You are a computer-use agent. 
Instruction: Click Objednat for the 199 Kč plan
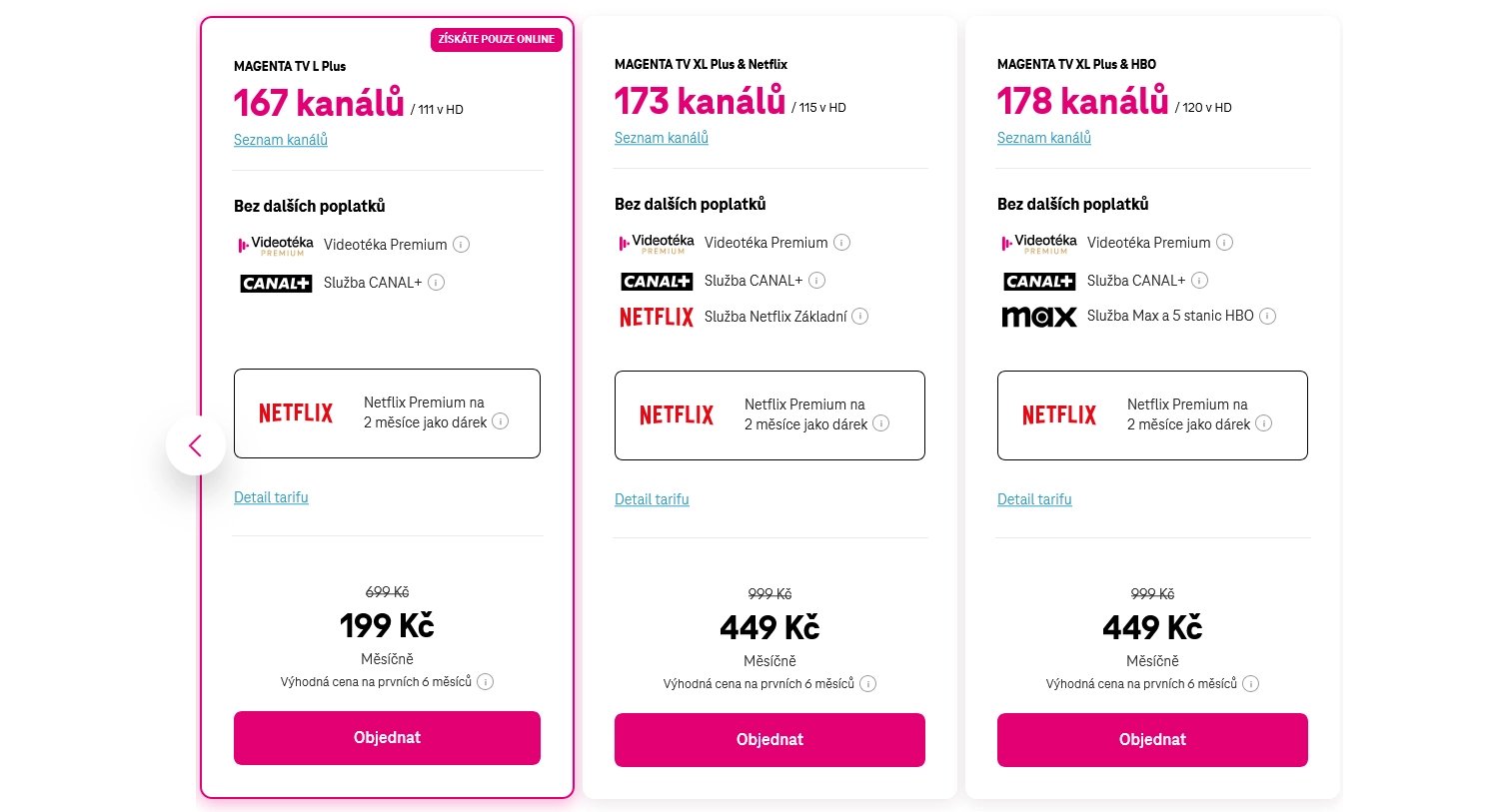[x=387, y=737]
